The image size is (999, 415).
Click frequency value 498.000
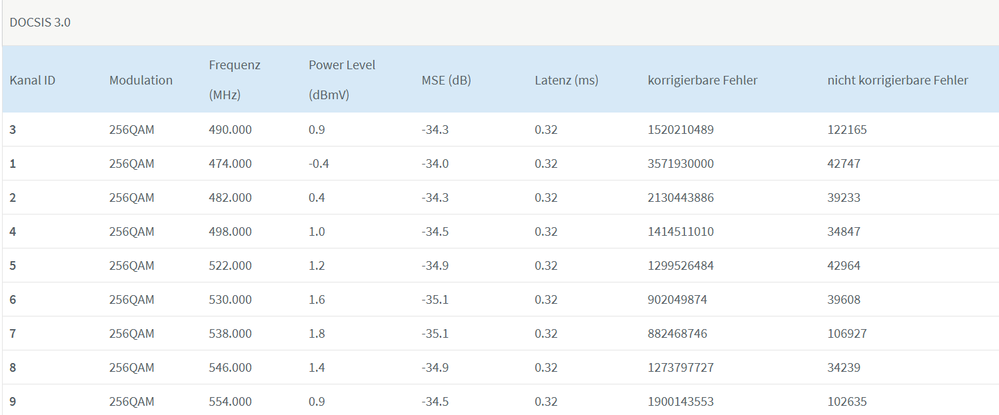(230, 231)
